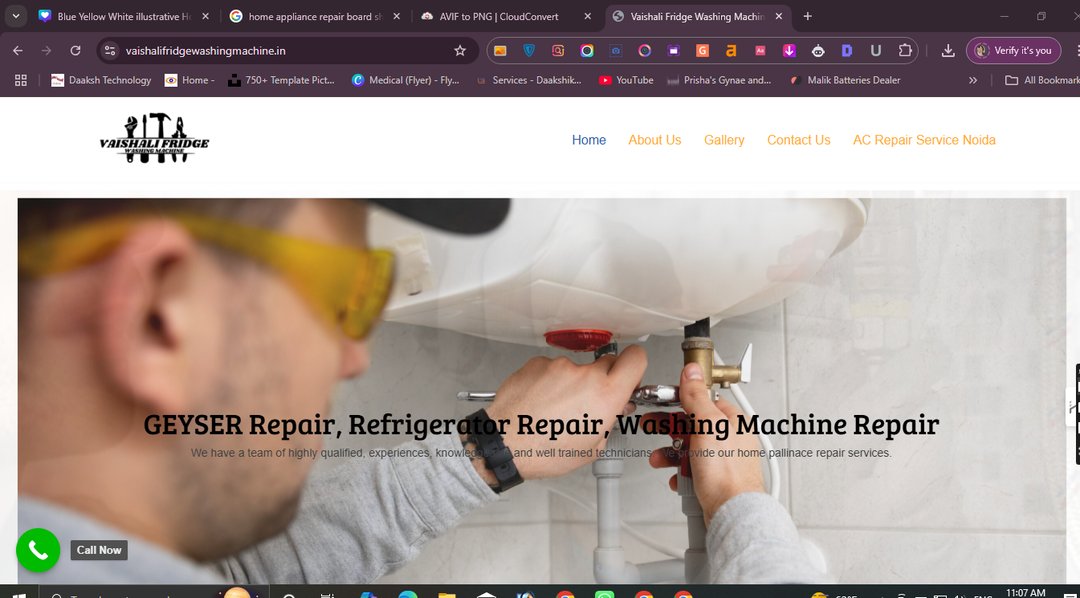The height and width of the screenshot is (598, 1080).
Task: Bookmark this page with the star icon
Action: tap(460, 50)
